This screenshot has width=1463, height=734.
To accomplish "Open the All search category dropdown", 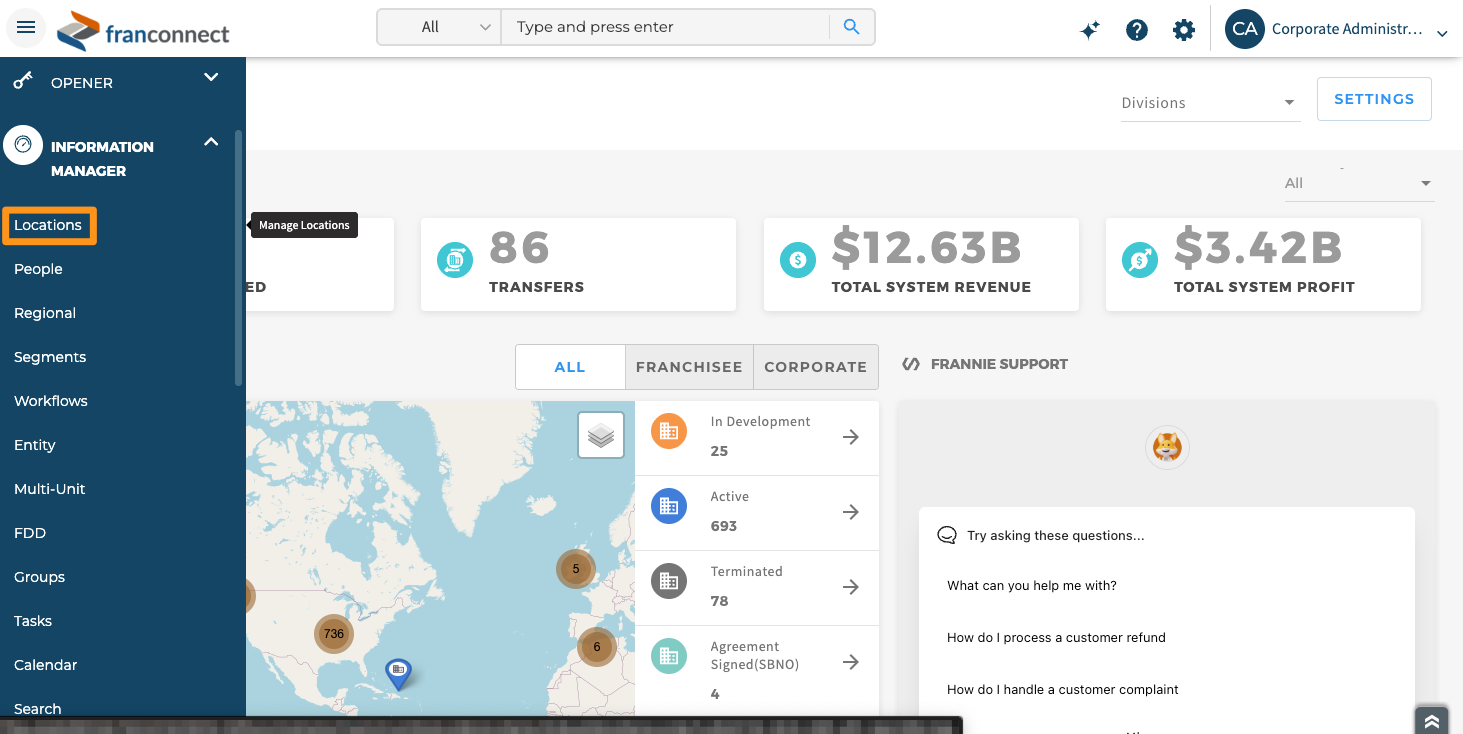I will (440, 27).
